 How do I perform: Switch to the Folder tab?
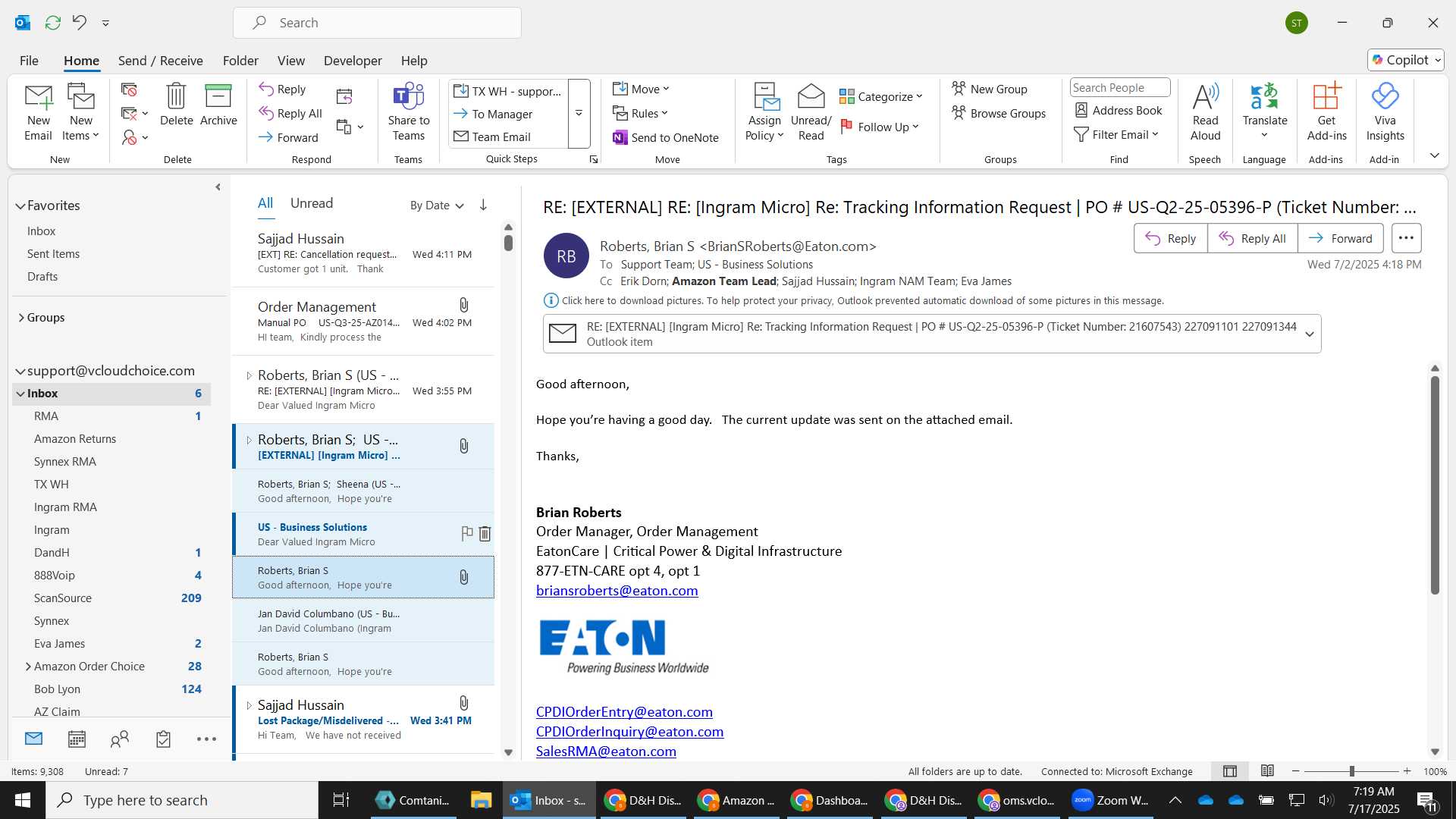(x=240, y=61)
